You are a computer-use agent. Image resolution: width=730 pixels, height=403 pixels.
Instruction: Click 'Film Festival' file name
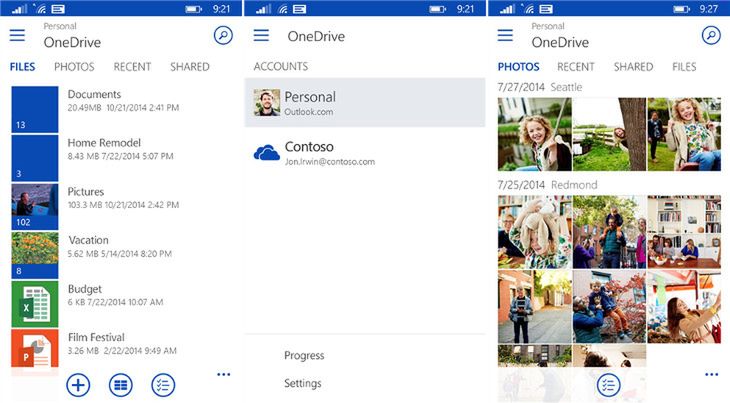tap(96, 337)
